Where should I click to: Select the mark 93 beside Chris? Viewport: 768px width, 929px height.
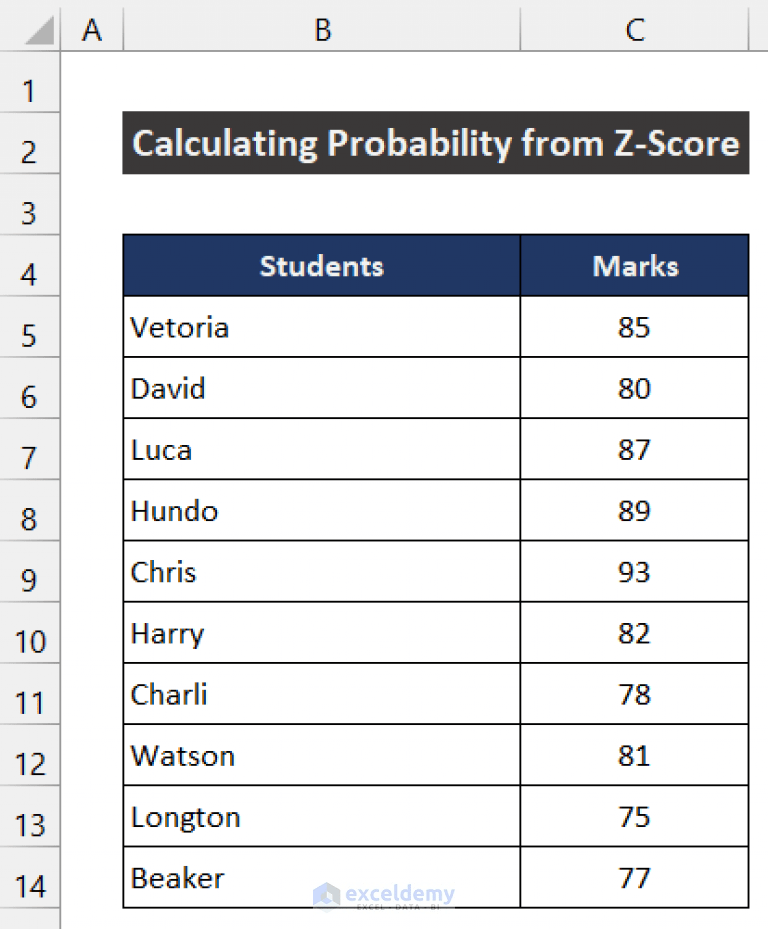pyautogui.click(x=634, y=572)
